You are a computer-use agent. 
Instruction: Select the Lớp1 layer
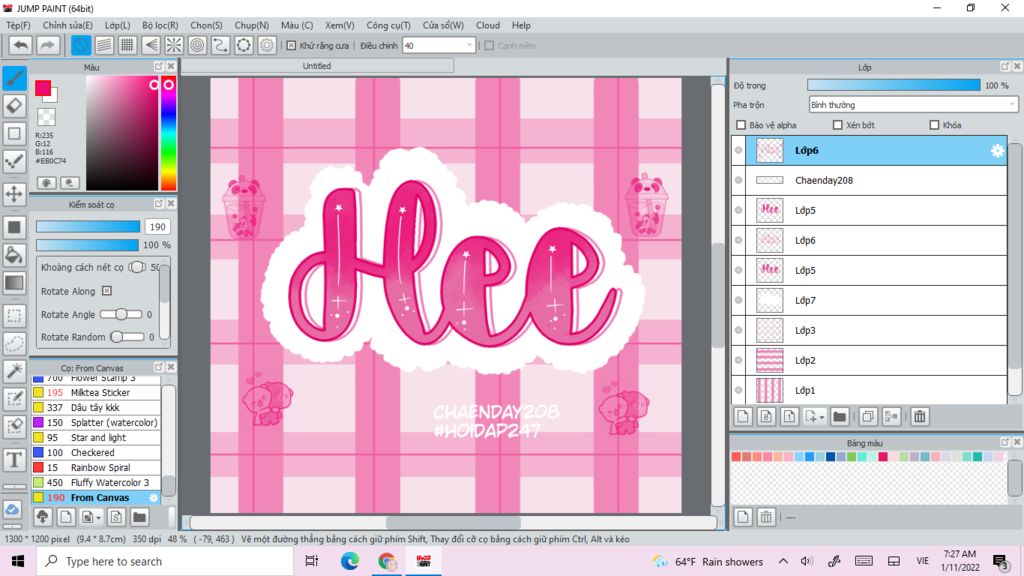tap(870, 391)
